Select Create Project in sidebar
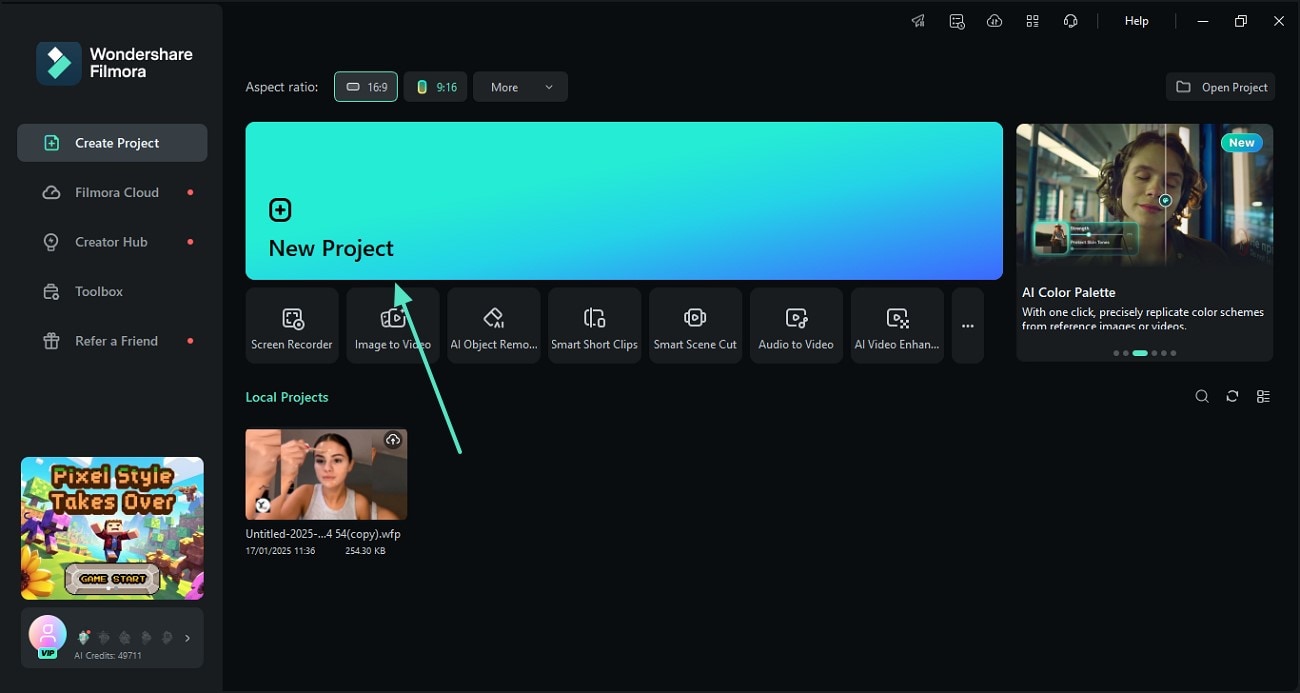Image resolution: width=1300 pixels, height=693 pixels. [x=112, y=143]
